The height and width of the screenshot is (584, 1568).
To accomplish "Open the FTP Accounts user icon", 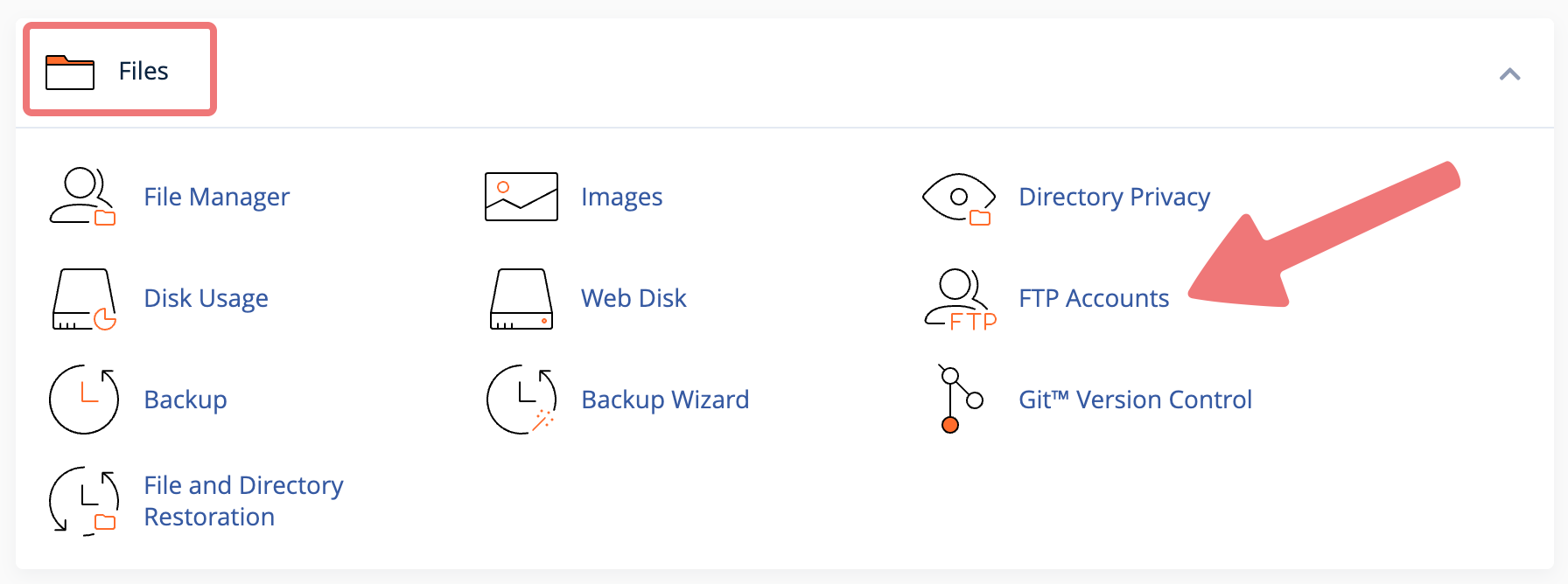I will click(960, 300).
